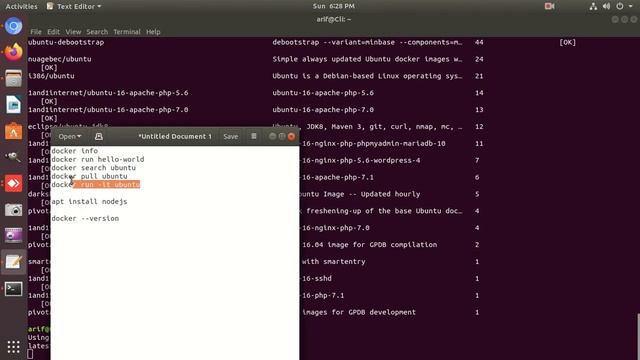Viewport: 640px width, 360px height.
Task: Open Text Editor hamburger menu
Action: point(253,136)
